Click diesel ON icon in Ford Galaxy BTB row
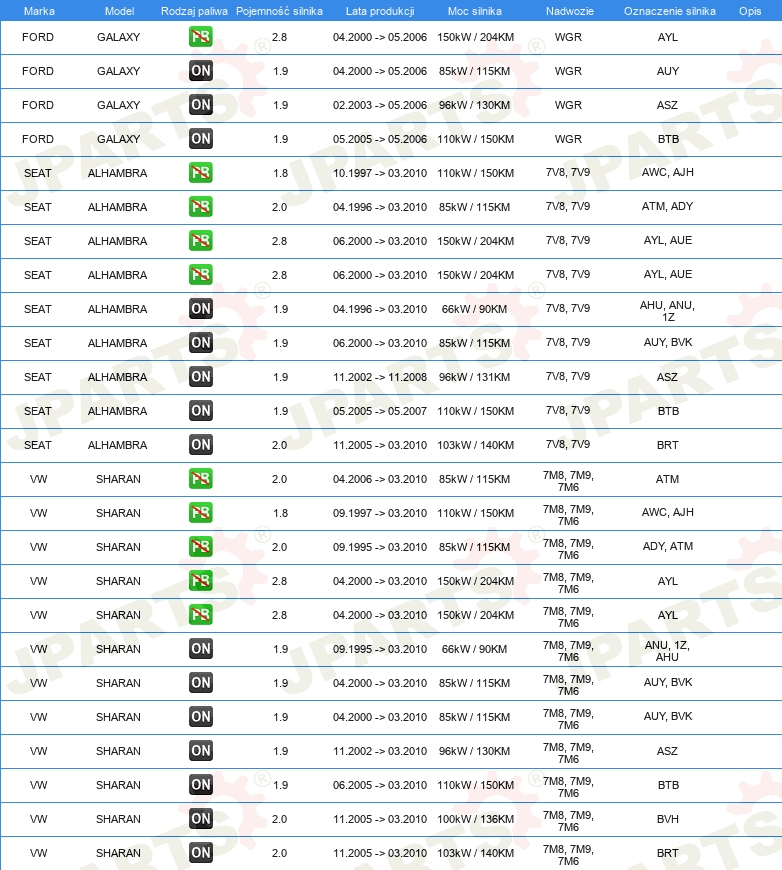The height and width of the screenshot is (870, 782). point(200,139)
